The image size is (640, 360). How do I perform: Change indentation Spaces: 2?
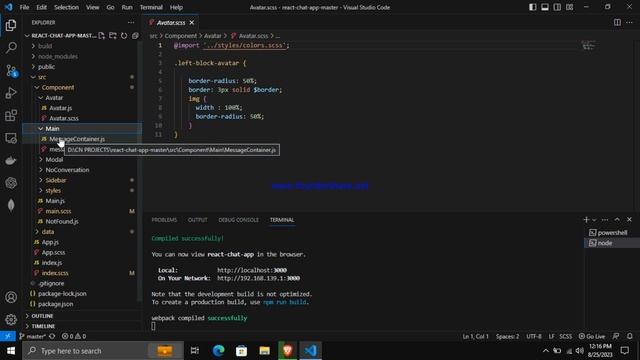tap(507, 336)
